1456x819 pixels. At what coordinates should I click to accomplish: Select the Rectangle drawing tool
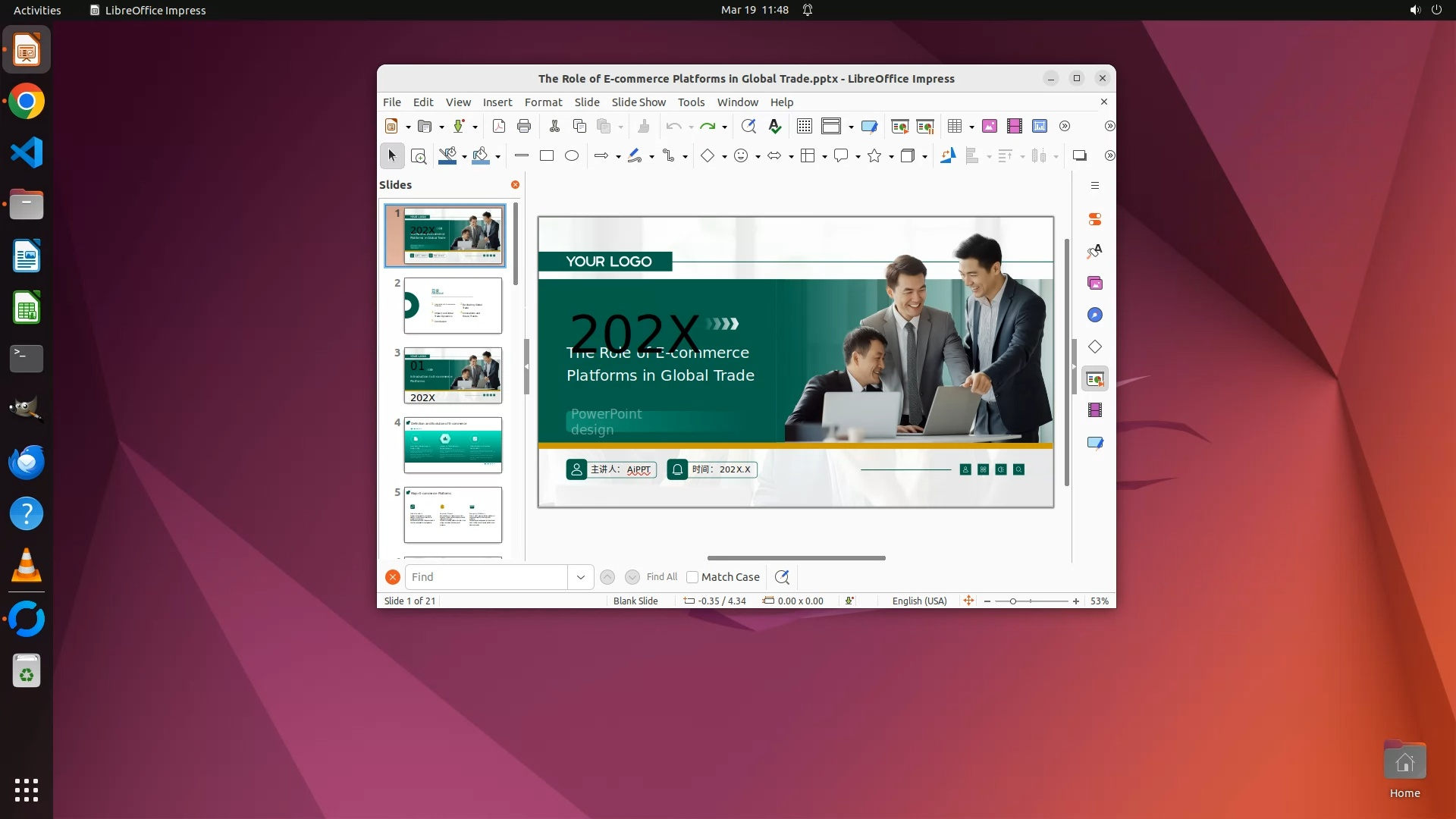(546, 155)
